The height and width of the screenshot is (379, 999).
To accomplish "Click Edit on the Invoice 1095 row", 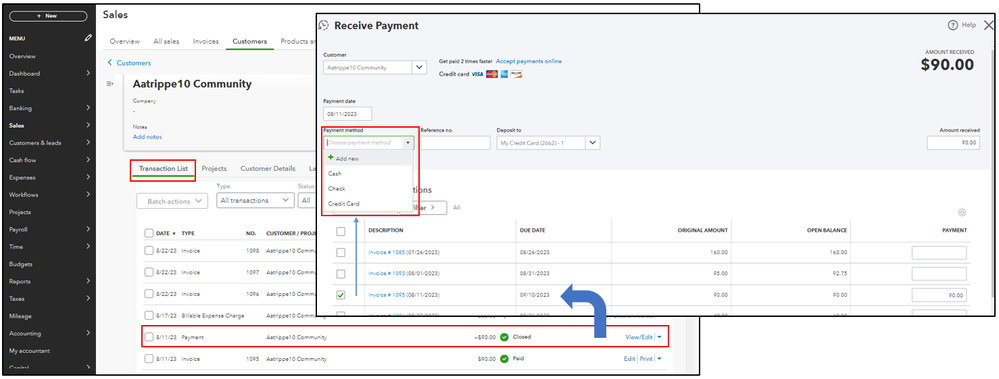I will coord(629,359).
